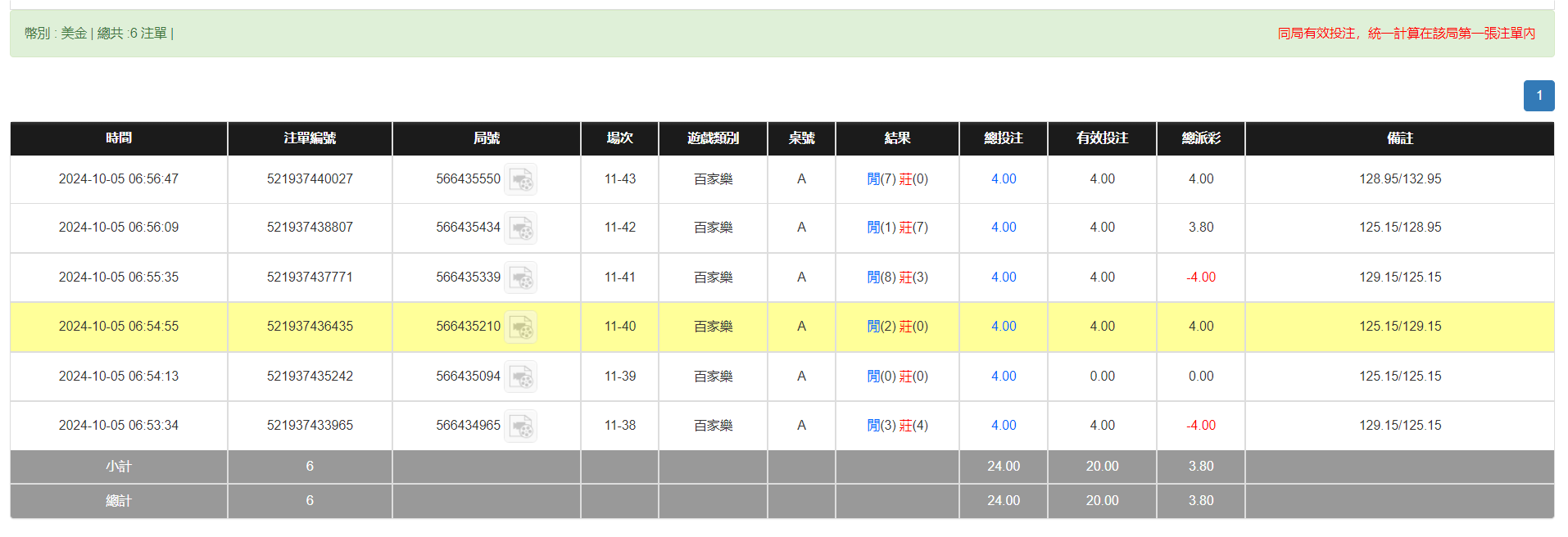Click the 時間 column header
Viewport: 1568px width, 537px height.
pyautogui.click(x=118, y=138)
